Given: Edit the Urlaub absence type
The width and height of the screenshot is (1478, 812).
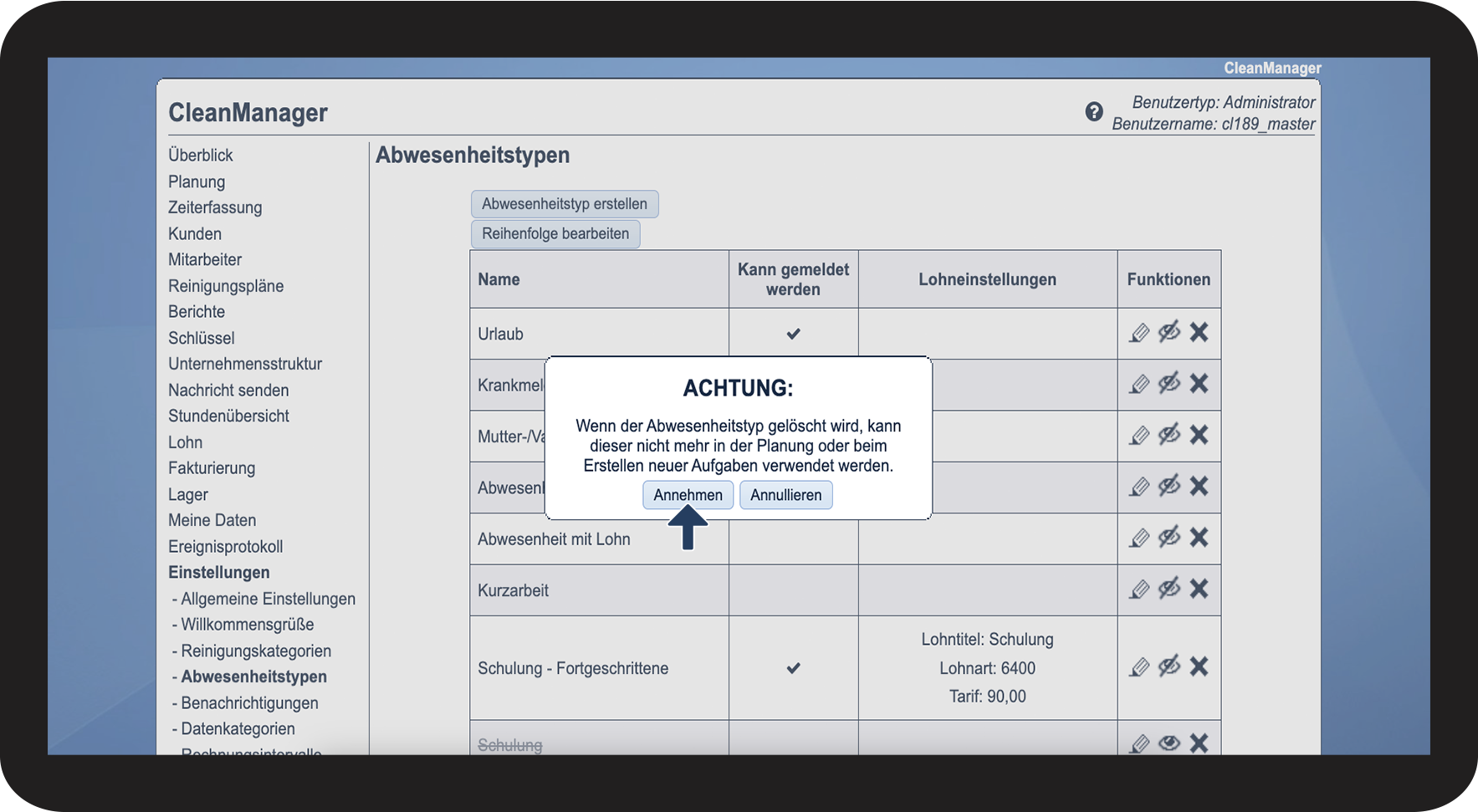Looking at the screenshot, I should tap(1139, 333).
